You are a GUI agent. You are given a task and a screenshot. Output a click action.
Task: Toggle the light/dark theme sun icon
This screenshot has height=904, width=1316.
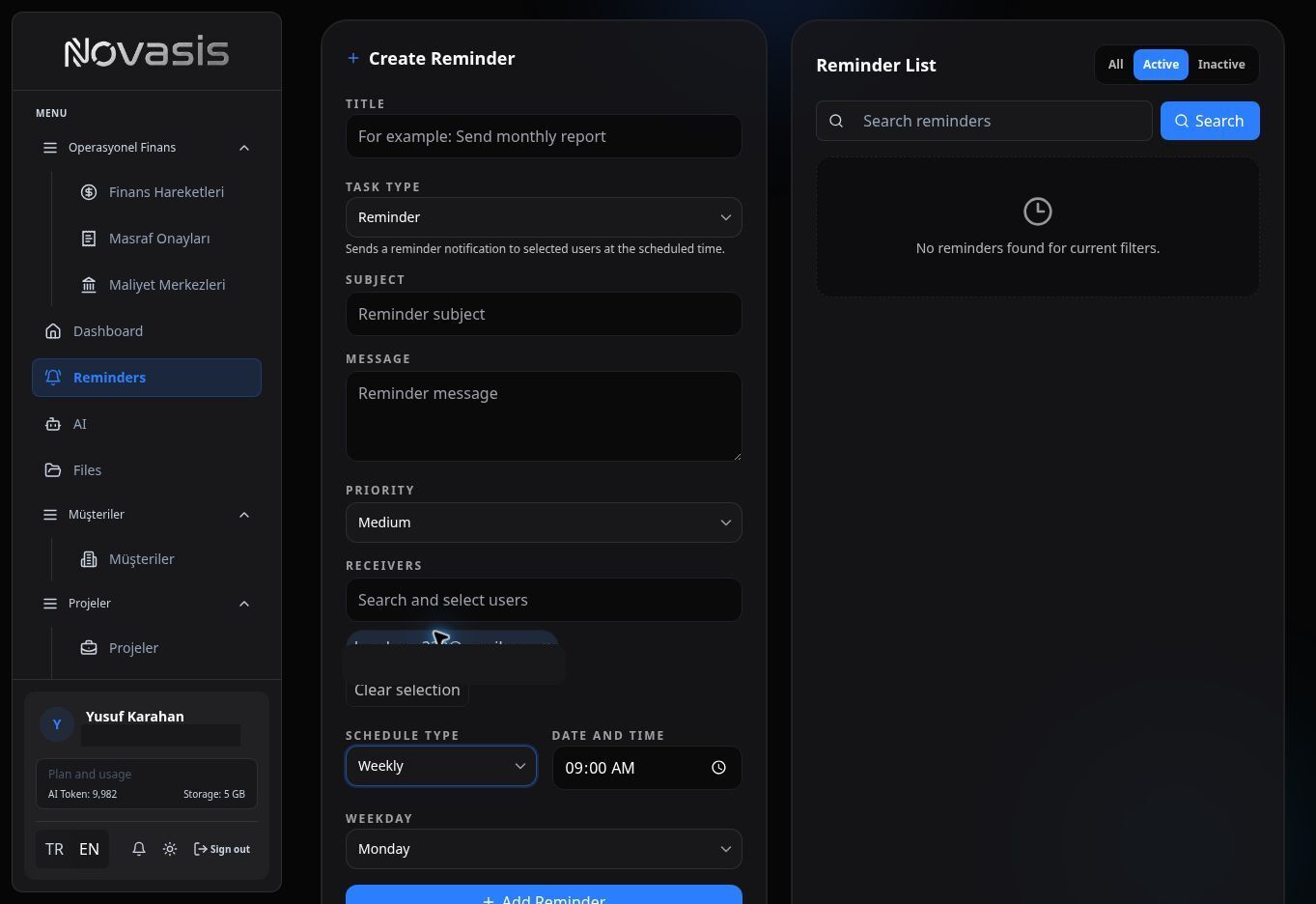point(170,849)
